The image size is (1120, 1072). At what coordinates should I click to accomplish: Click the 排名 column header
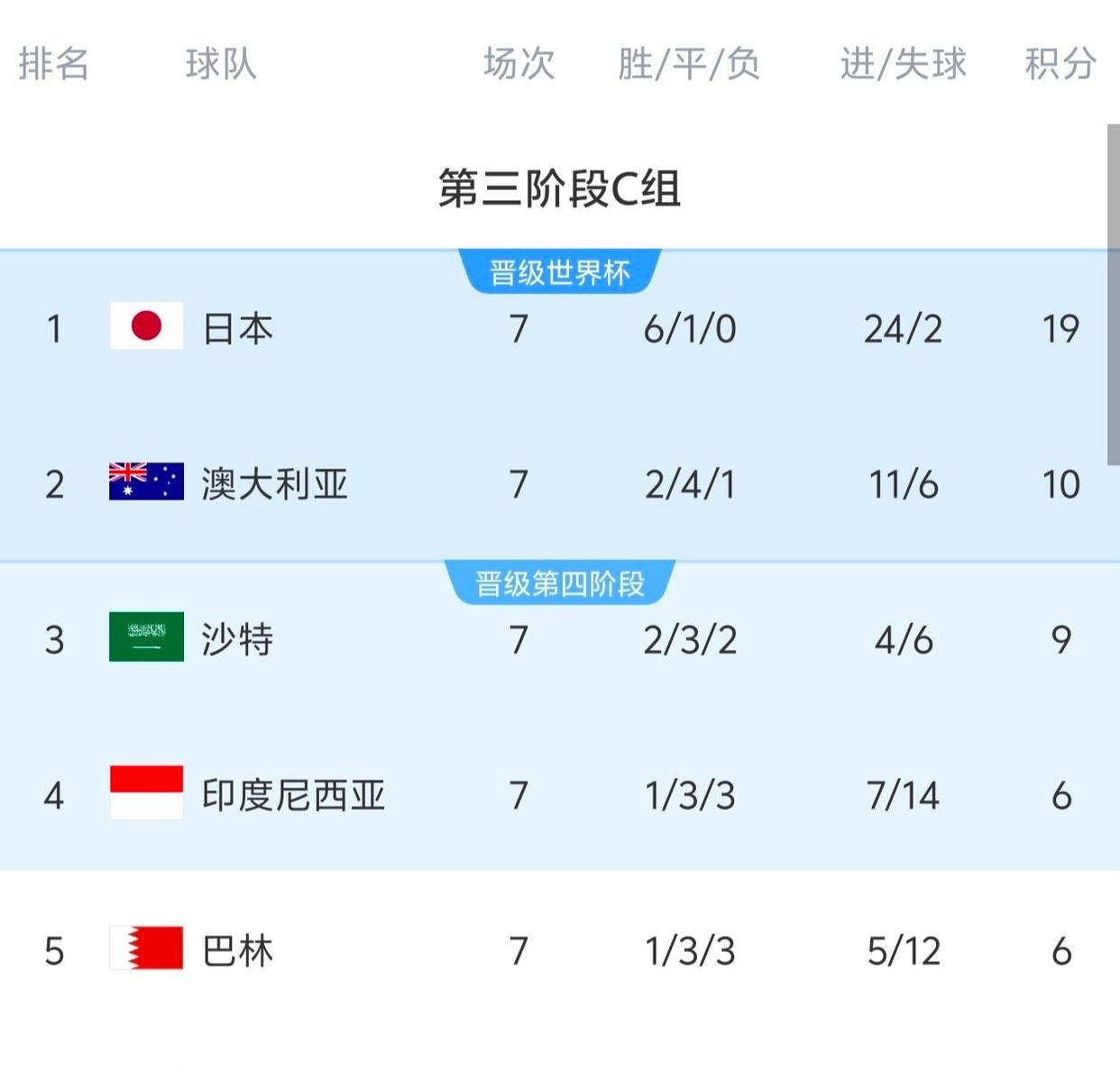[54, 64]
